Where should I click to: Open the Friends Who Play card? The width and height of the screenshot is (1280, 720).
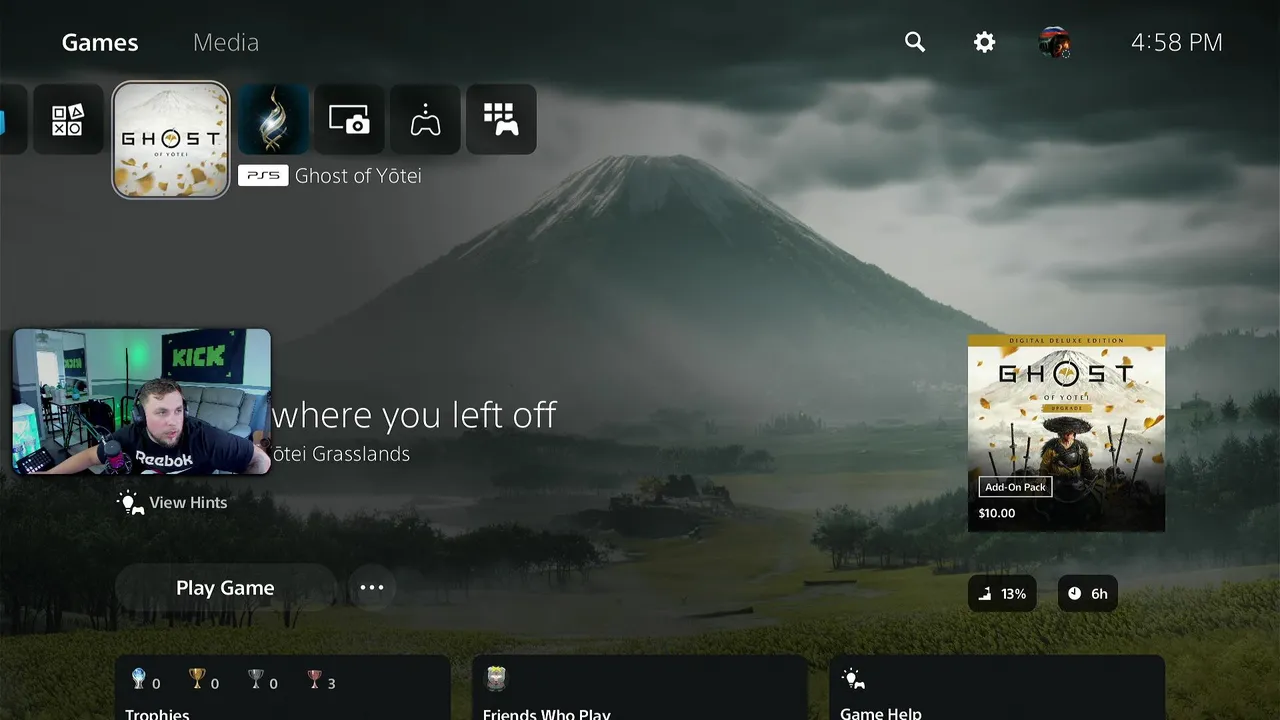pyautogui.click(x=640, y=688)
